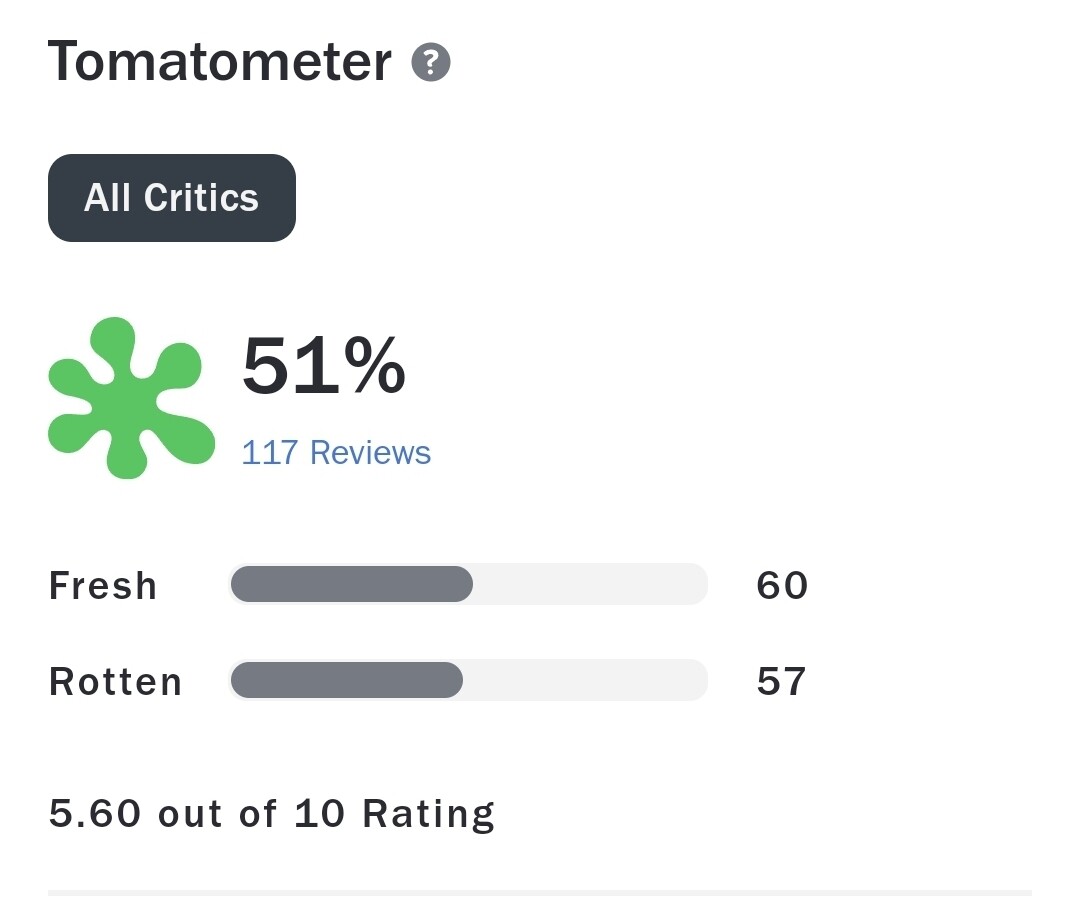Click the Tomatometer help question-mark icon
1080x913 pixels.
[x=431, y=63]
